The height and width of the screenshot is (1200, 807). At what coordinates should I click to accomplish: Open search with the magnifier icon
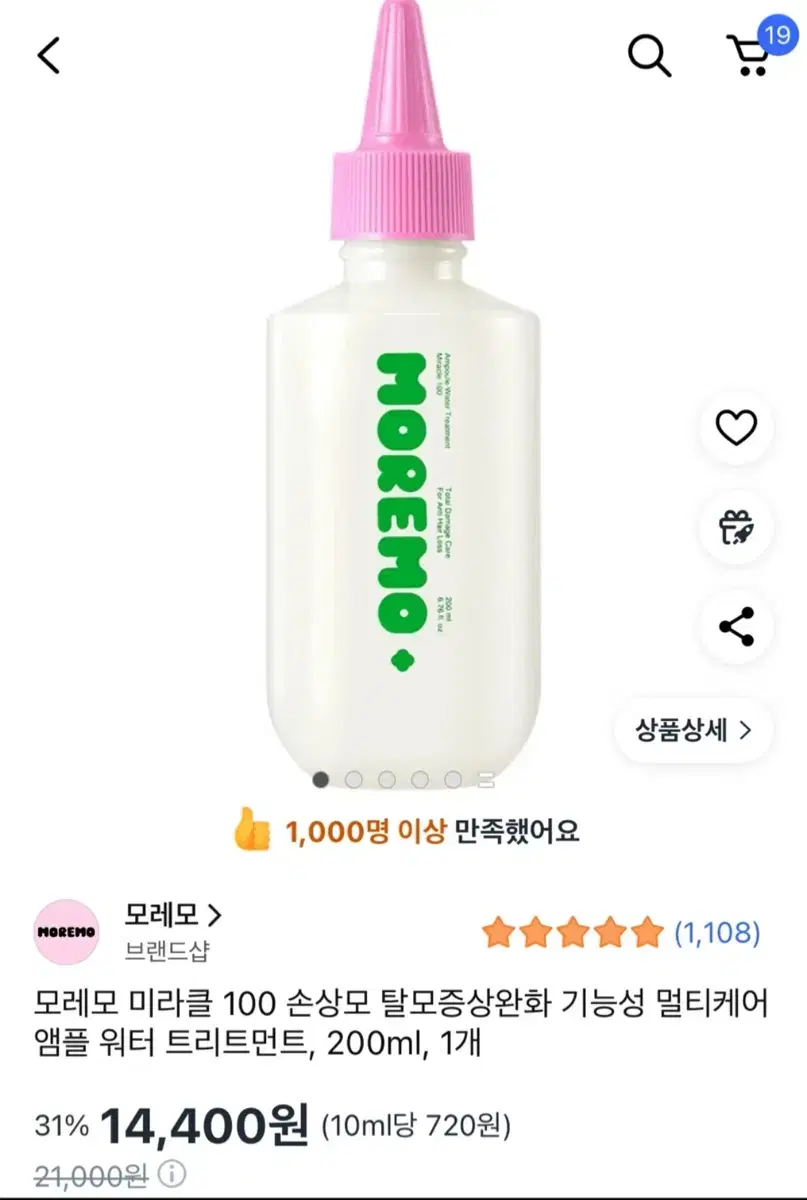(x=649, y=56)
